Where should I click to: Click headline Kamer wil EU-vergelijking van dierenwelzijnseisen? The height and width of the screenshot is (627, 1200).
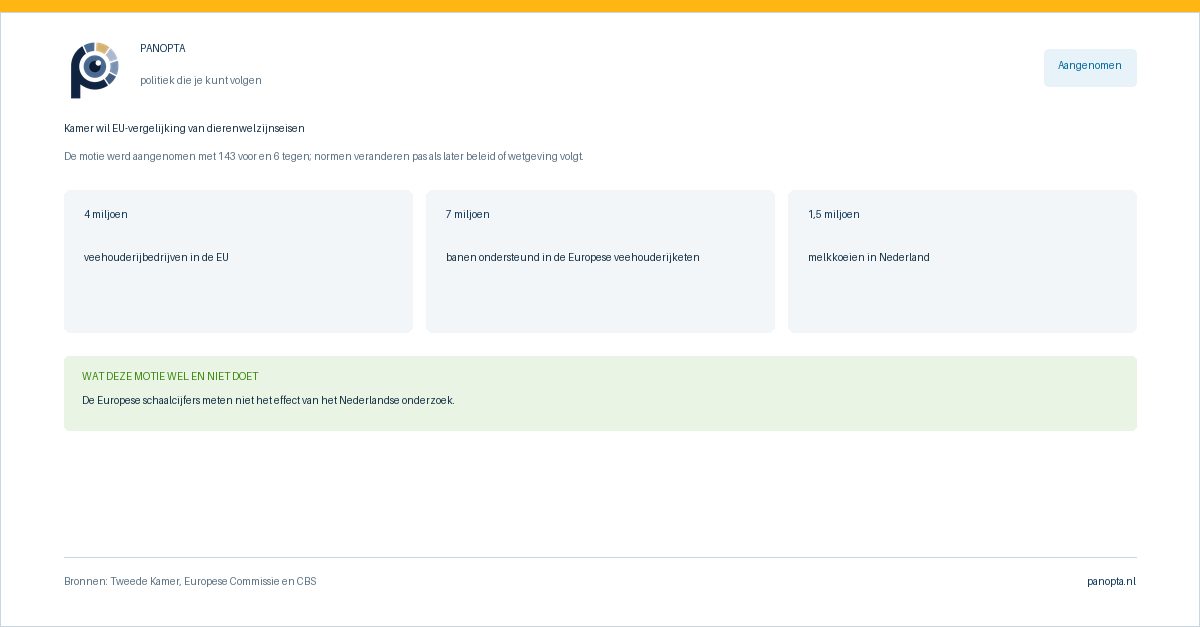point(184,129)
